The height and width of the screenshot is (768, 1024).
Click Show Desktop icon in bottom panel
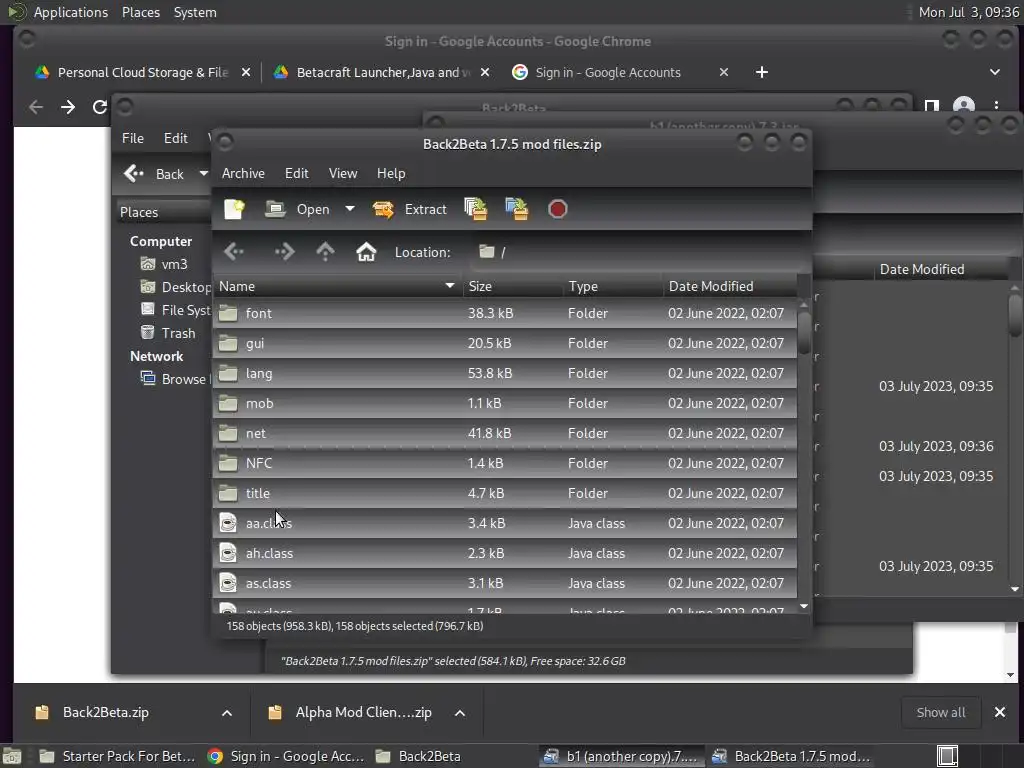(947, 756)
